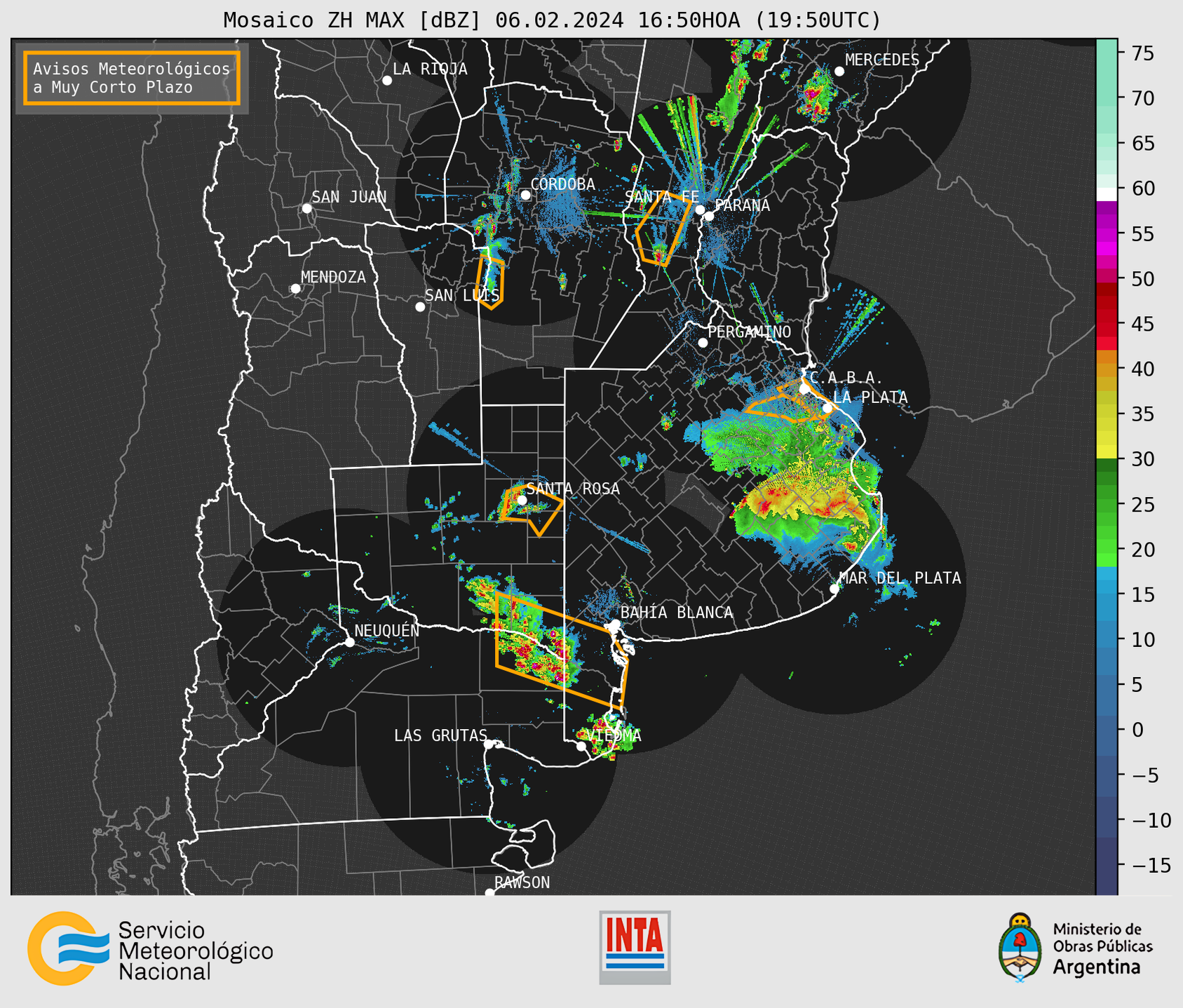Click the 60 dBZ white color band

click(x=1107, y=193)
